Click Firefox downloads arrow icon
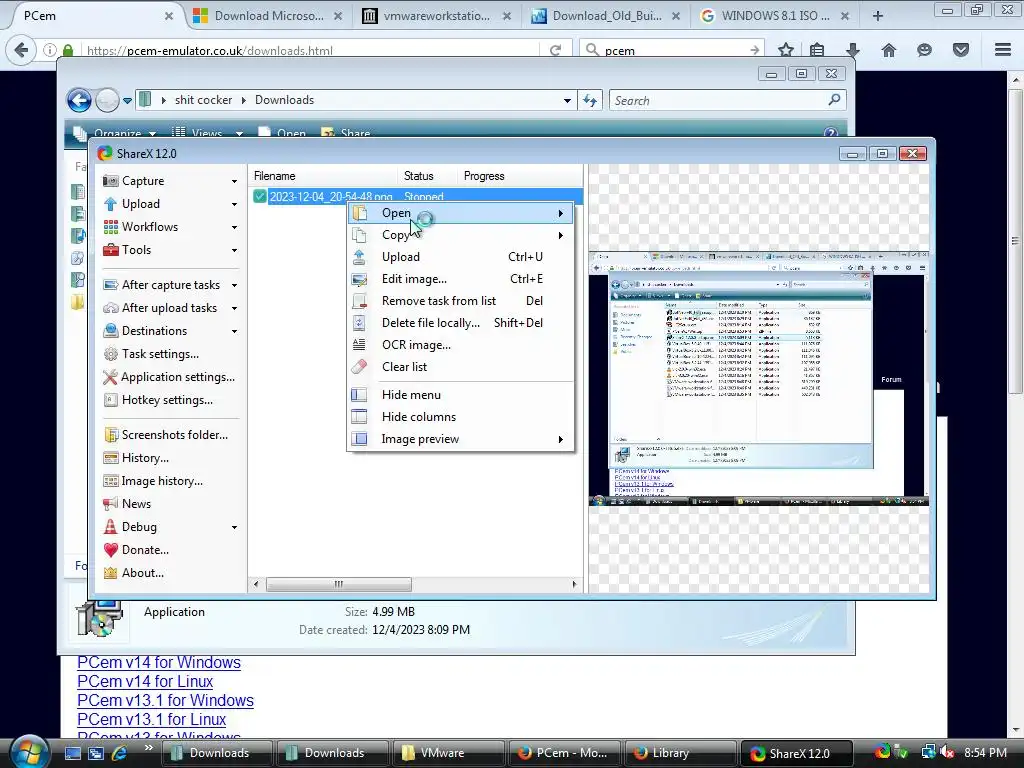Image resolution: width=1024 pixels, height=768 pixels. click(x=852, y=50)
